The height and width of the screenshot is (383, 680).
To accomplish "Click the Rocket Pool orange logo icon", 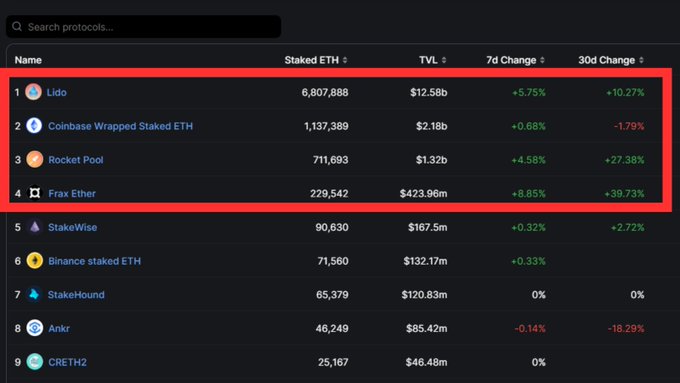I will [35, 160].
